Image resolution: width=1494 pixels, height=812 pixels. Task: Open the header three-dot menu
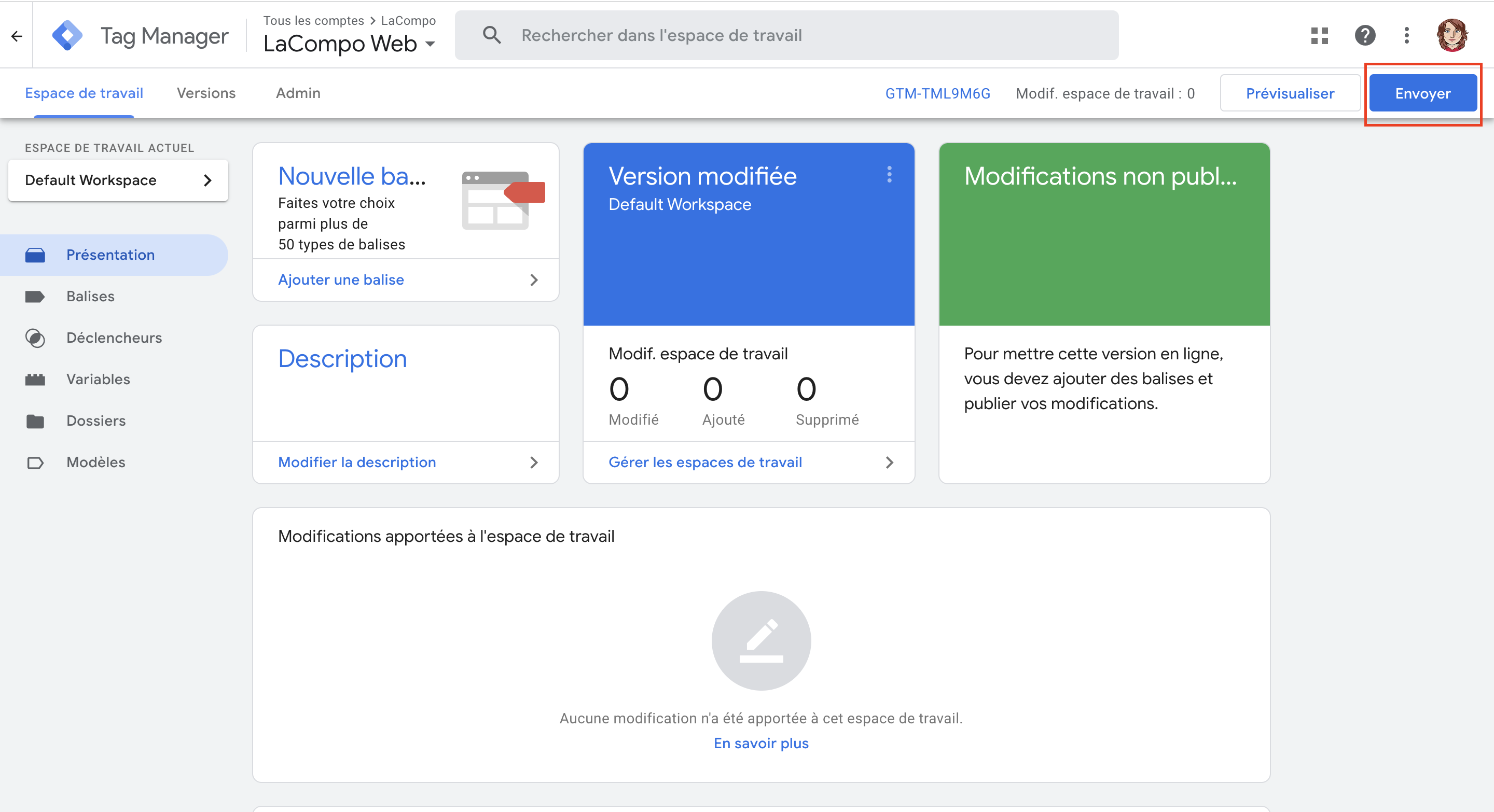(x=1406, y=35)
